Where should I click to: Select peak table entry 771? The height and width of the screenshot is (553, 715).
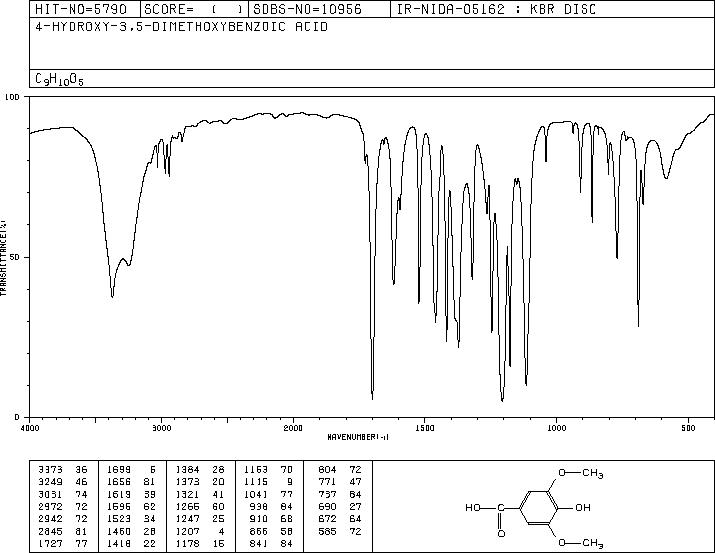(340, 482)
